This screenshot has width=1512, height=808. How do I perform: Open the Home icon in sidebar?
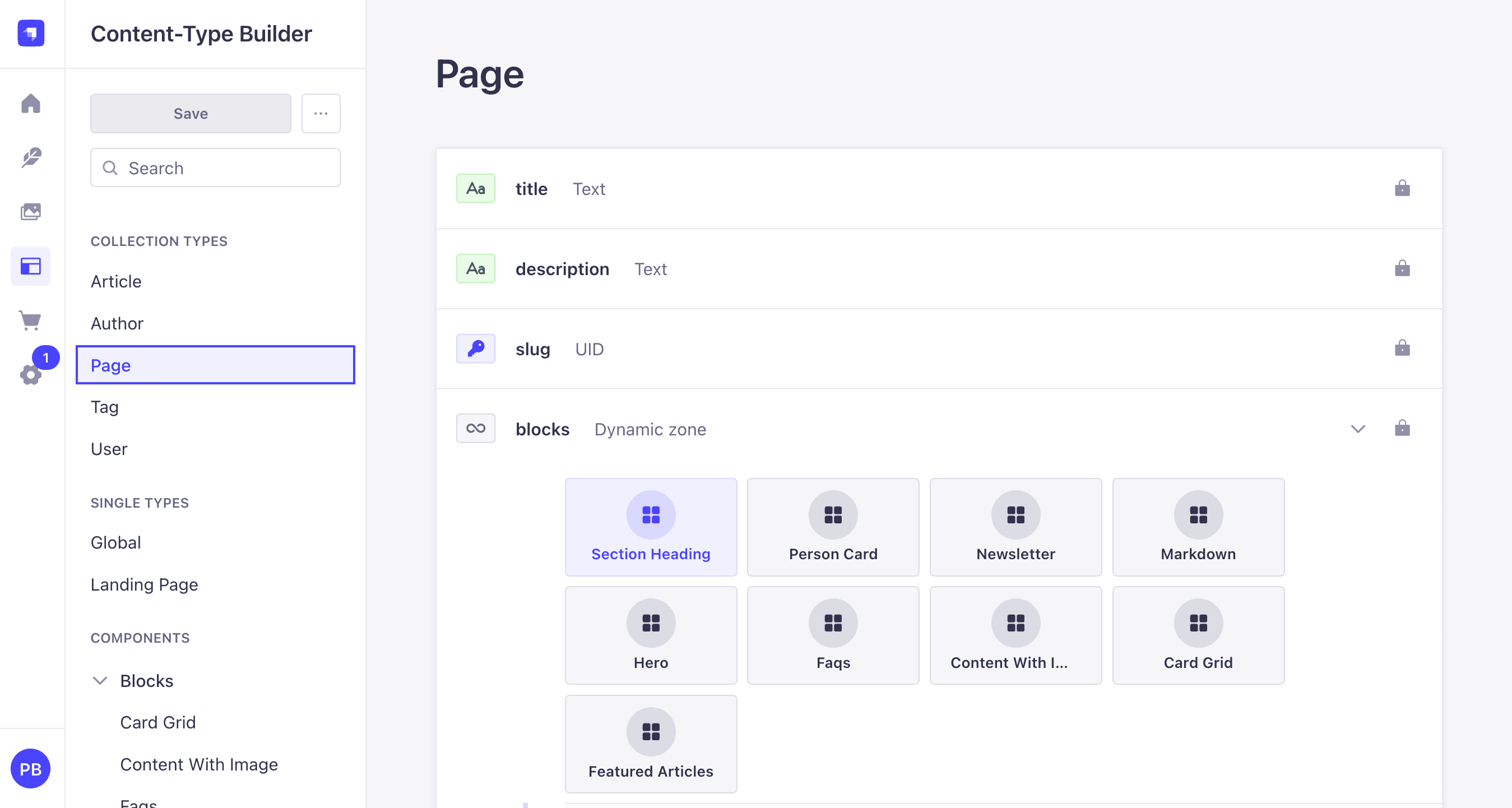point(30,104)
